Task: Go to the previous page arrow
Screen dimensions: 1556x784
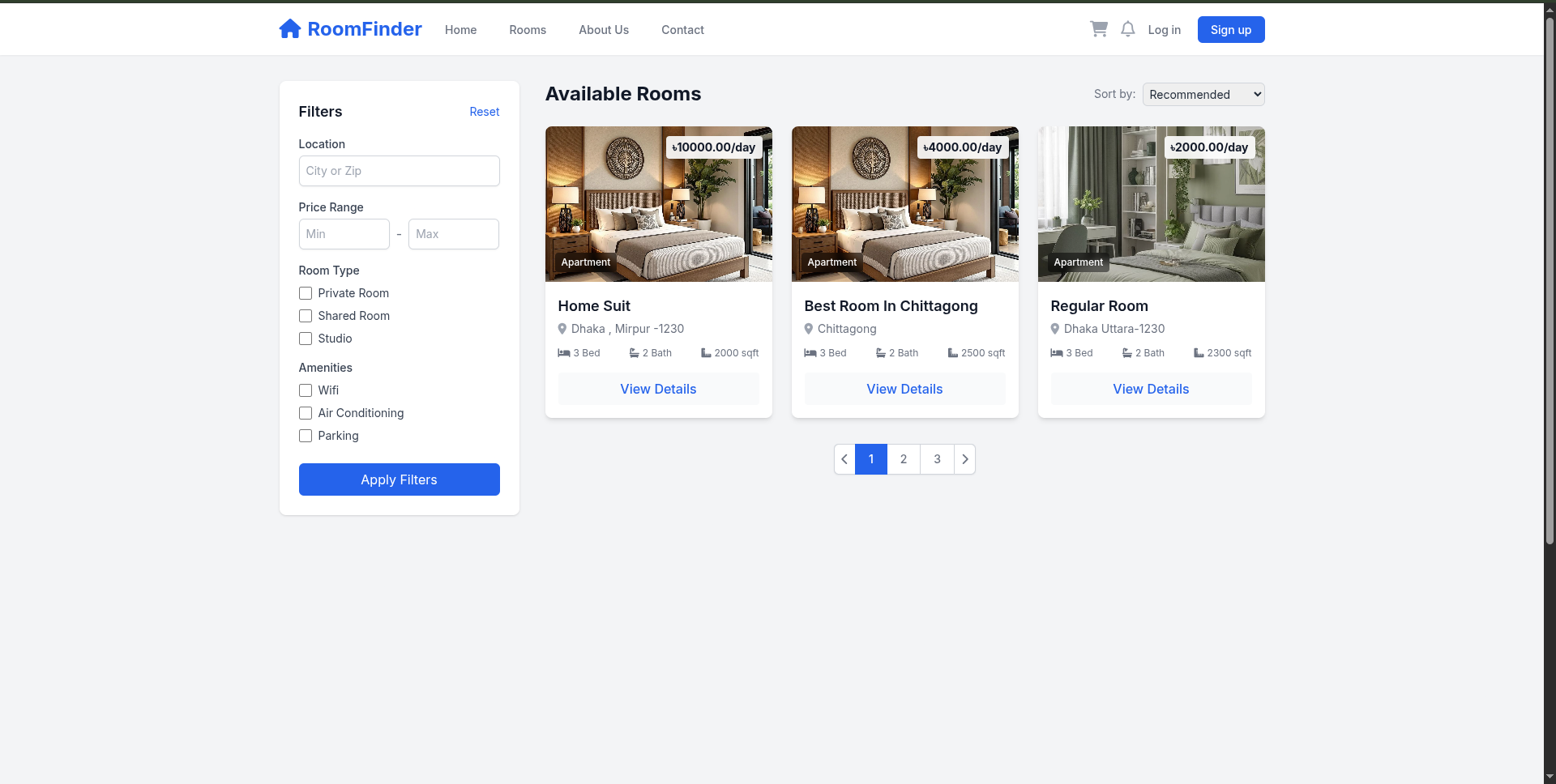Action: (844, 459)
